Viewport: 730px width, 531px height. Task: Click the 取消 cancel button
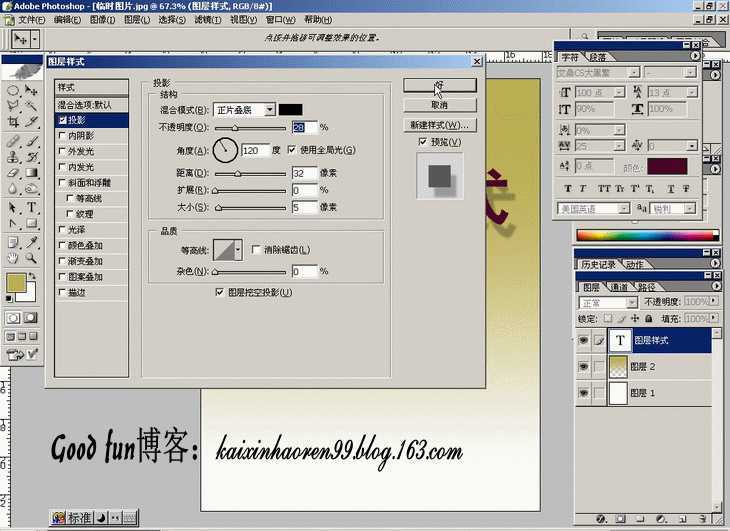click(439, 105)
